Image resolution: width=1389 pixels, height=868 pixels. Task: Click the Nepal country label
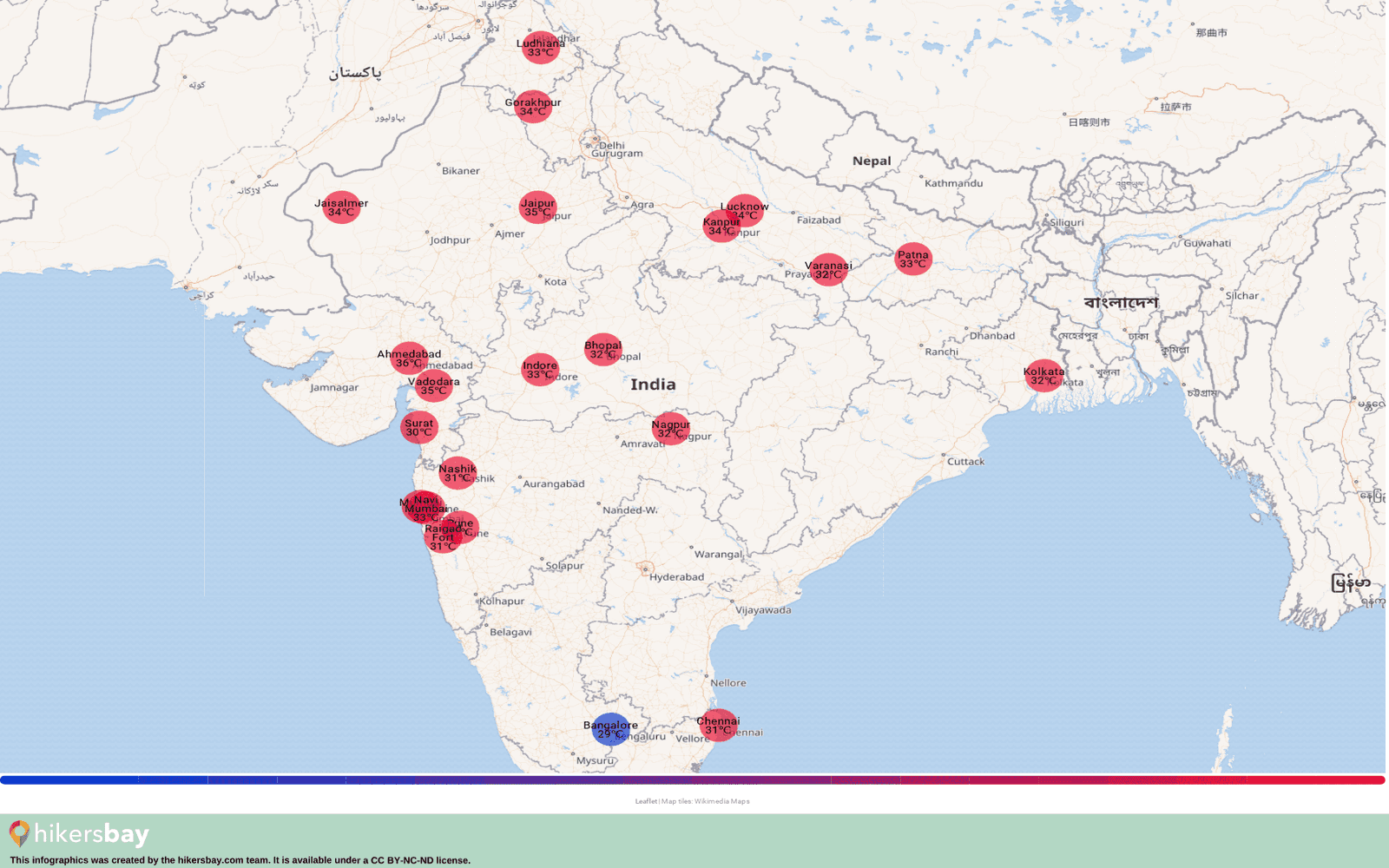[872, 161]
